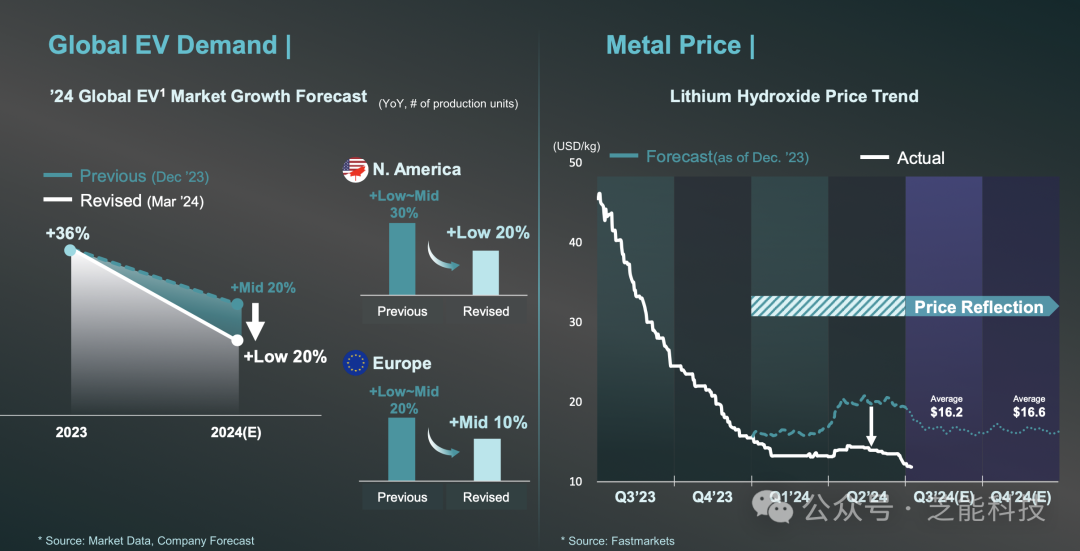Click the white down arrow in Q2'24
Image resolution: width=1080 pixels, height=551 pixels.
coord(871,426)
